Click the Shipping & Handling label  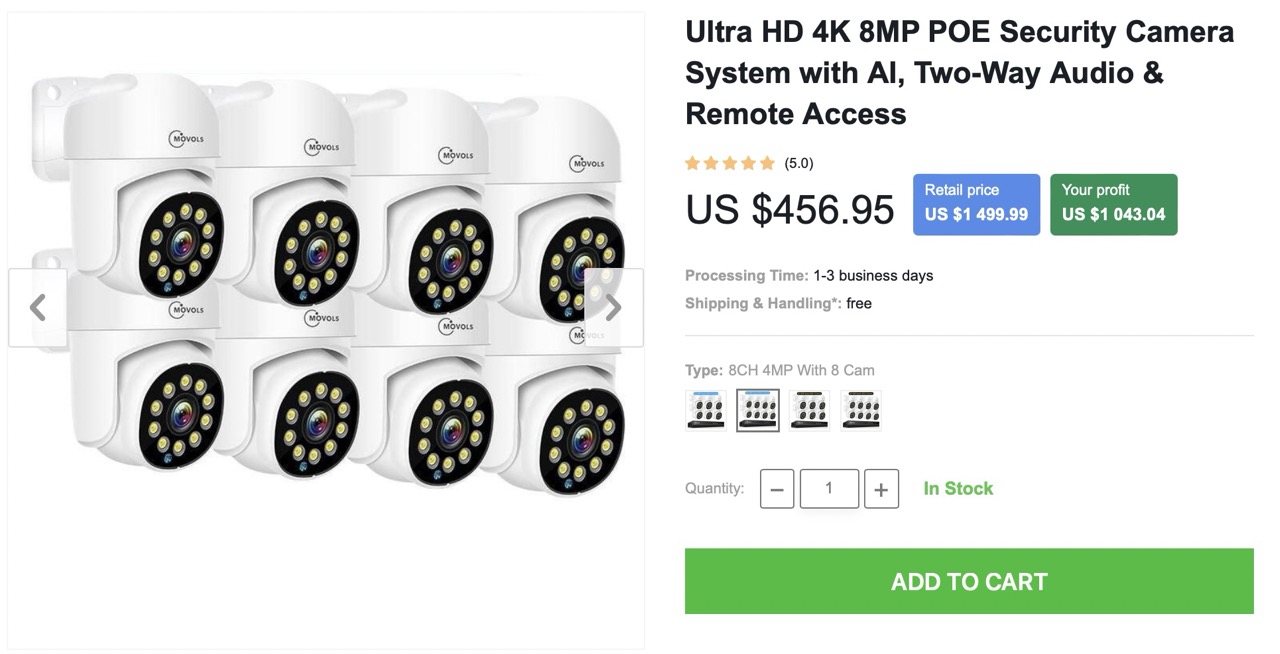(x=763, y=303)
